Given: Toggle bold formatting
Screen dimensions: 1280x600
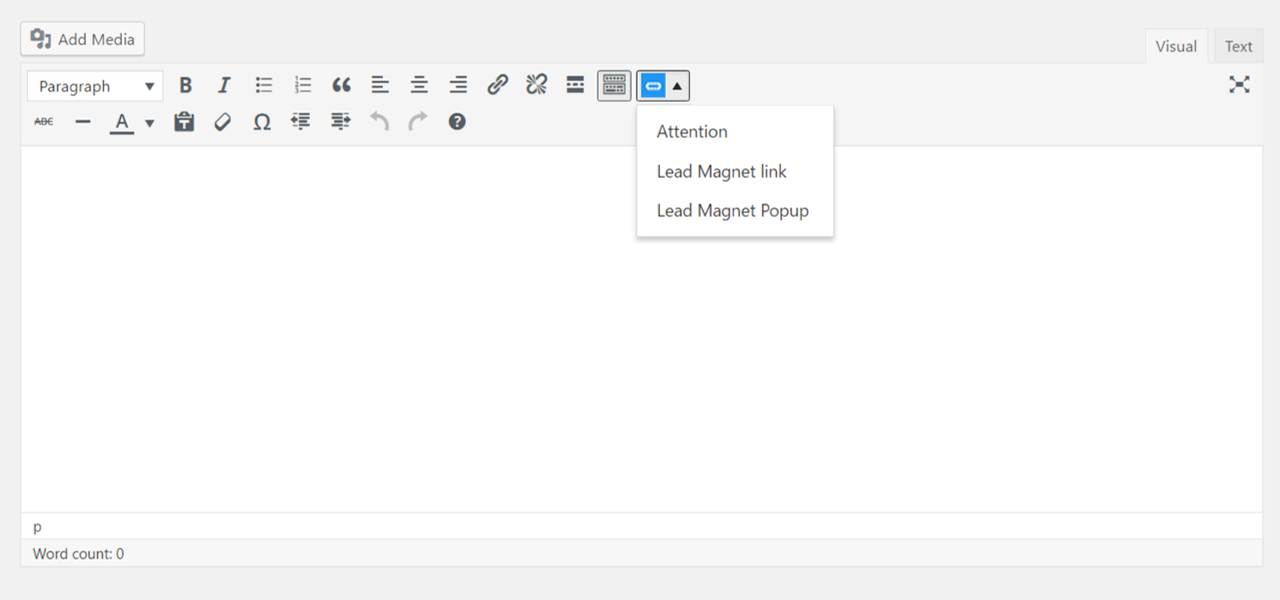Looking at the screenshot, I should coord(185,86).
